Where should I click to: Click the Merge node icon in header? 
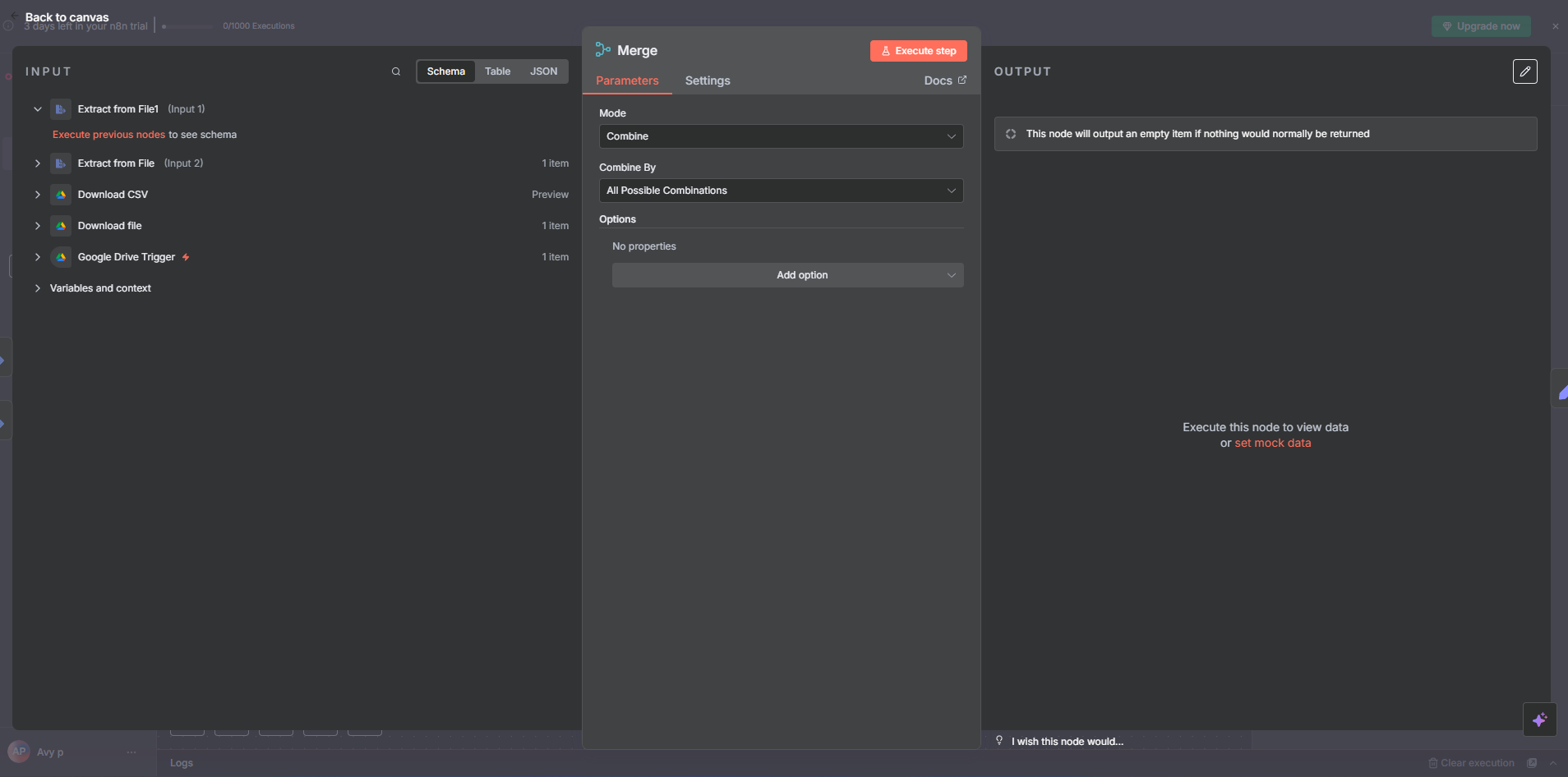coord(603,50)
